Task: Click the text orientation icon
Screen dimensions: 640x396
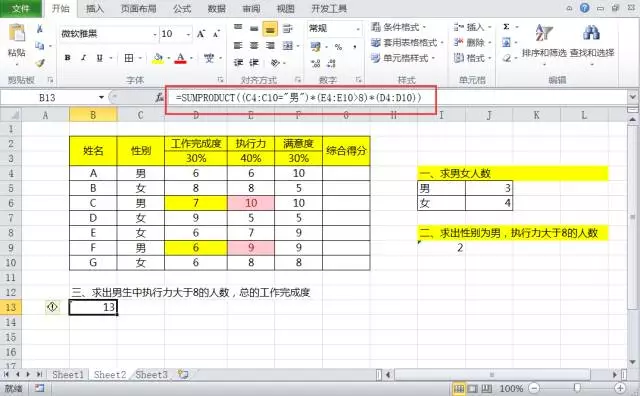Action: (x=276, y=62)
